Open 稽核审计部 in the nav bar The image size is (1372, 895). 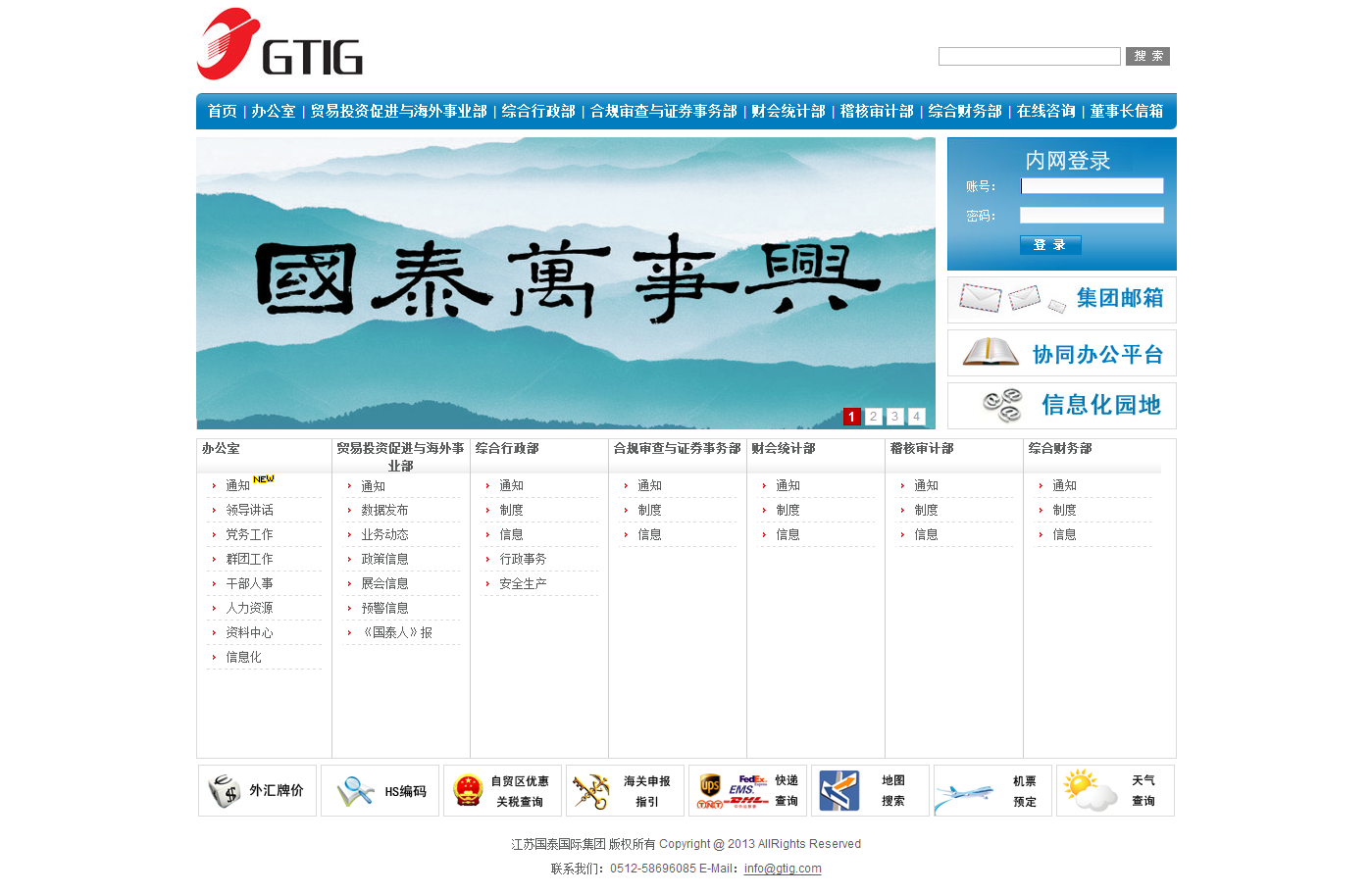(x=877, y=112)
